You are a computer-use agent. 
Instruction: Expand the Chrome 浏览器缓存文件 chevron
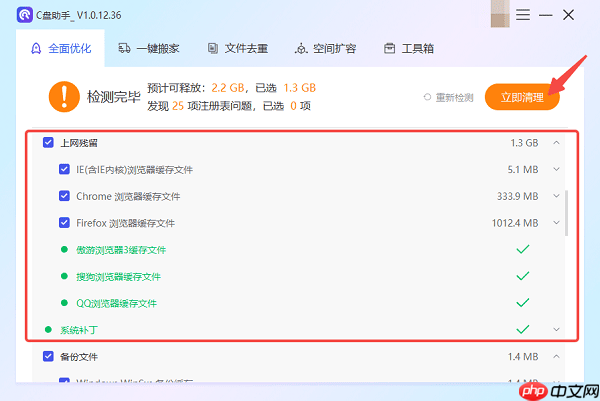coord(556,196)
